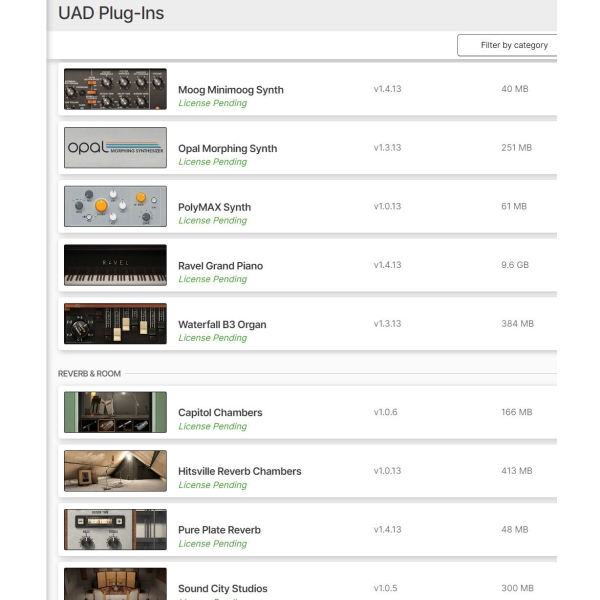Click the 166 MB size value
Image resolution: width=600 pixels, height=600 pixels.
517,412
